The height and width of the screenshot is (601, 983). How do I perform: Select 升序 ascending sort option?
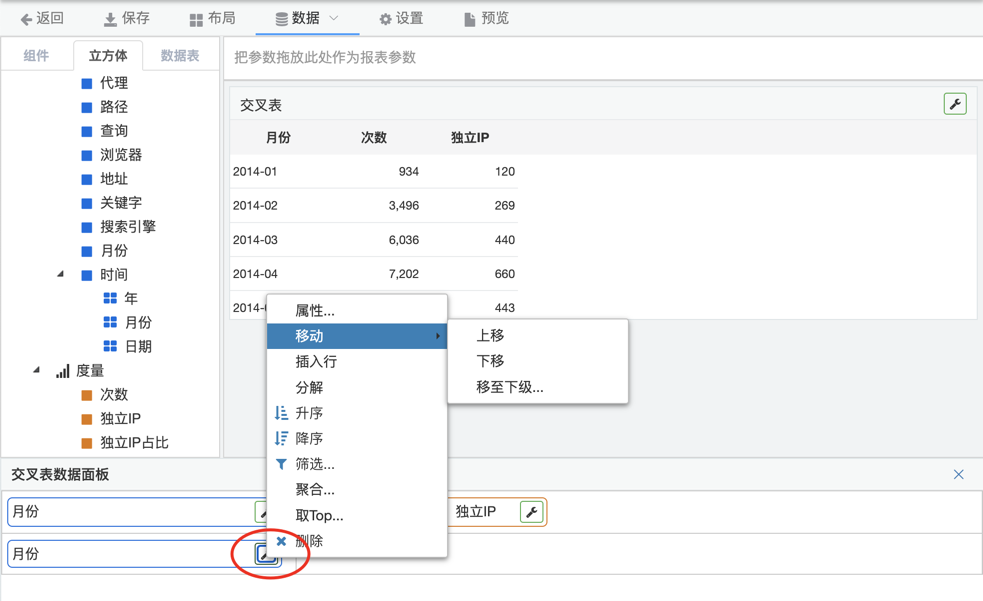click(308, 413)
